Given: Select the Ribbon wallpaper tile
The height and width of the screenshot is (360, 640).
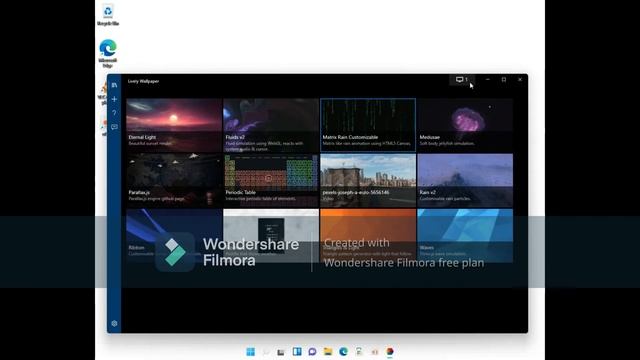Looking at the screenshot, I should 174,236.
